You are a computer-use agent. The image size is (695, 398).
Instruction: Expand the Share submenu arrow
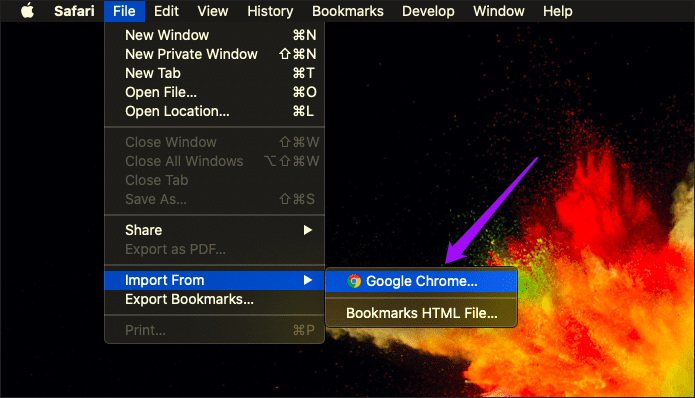click(308, 230)
